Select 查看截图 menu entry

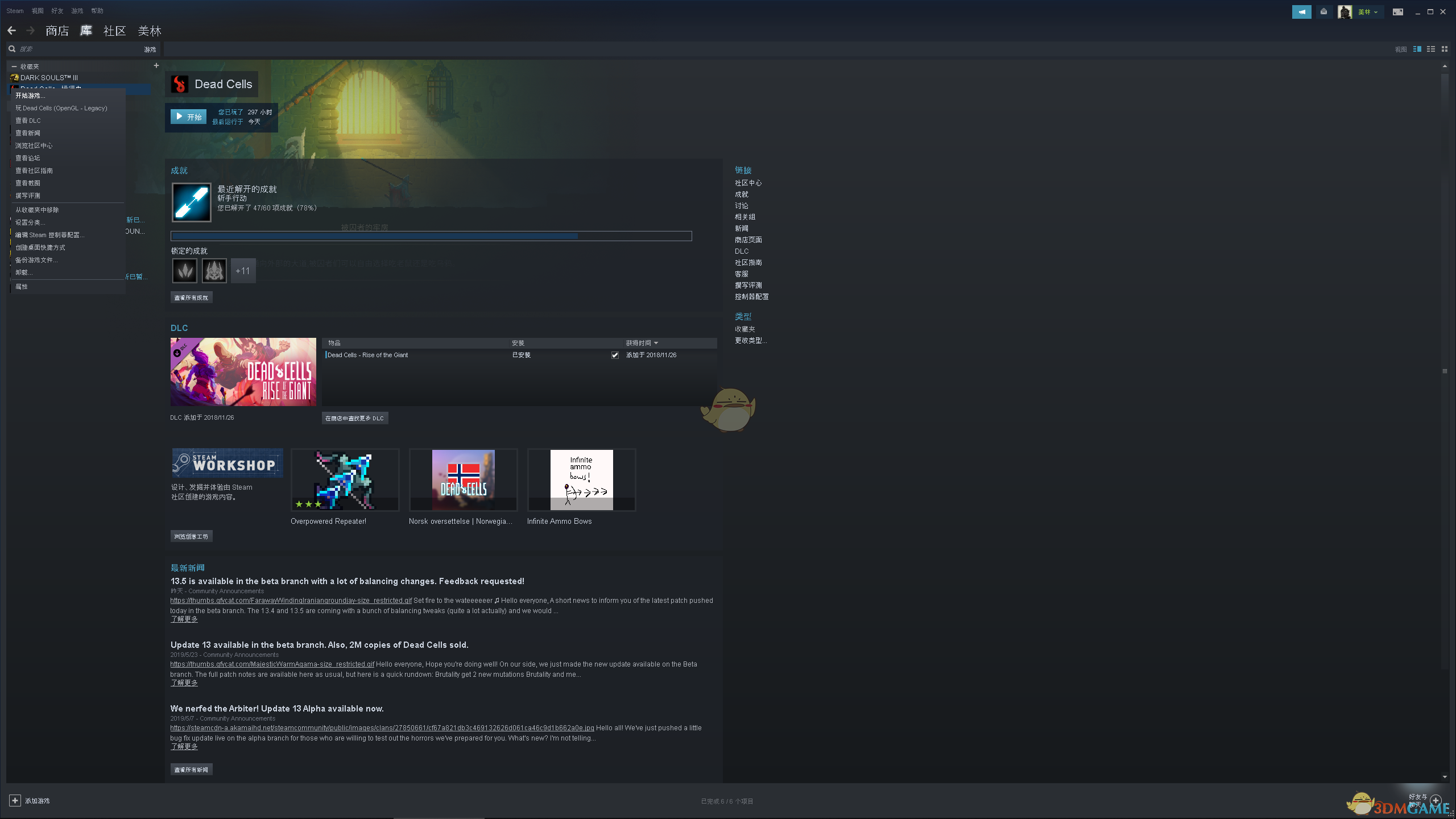coord(27,183)
